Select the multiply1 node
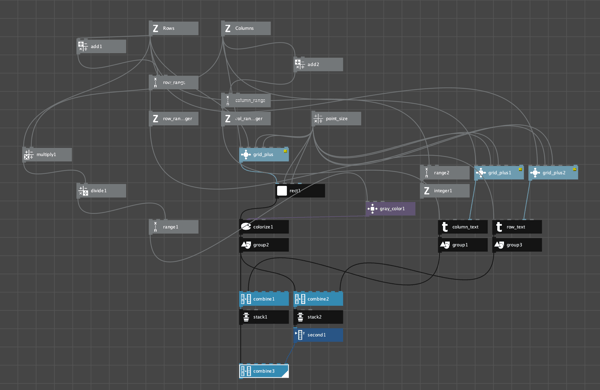 coord(47,155)
